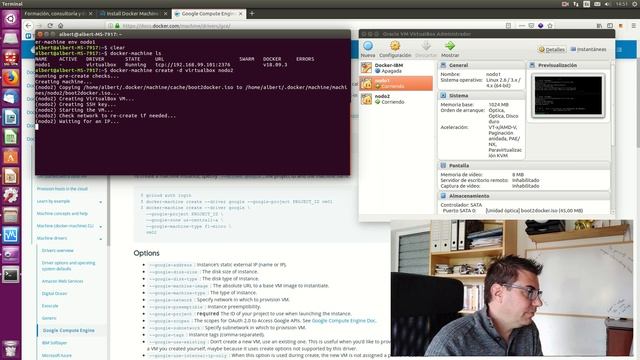Select the nodo2 virtual machine
640x360 pixels.
(x=396, y=99)
